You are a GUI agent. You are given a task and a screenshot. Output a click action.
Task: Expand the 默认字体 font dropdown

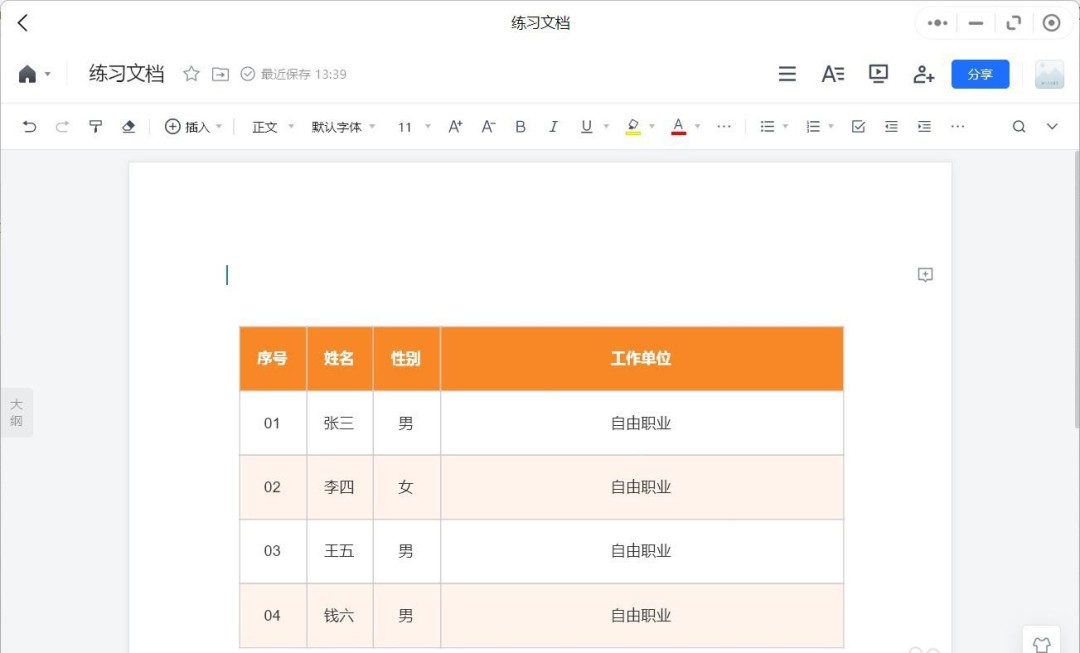tap(338, 126)
